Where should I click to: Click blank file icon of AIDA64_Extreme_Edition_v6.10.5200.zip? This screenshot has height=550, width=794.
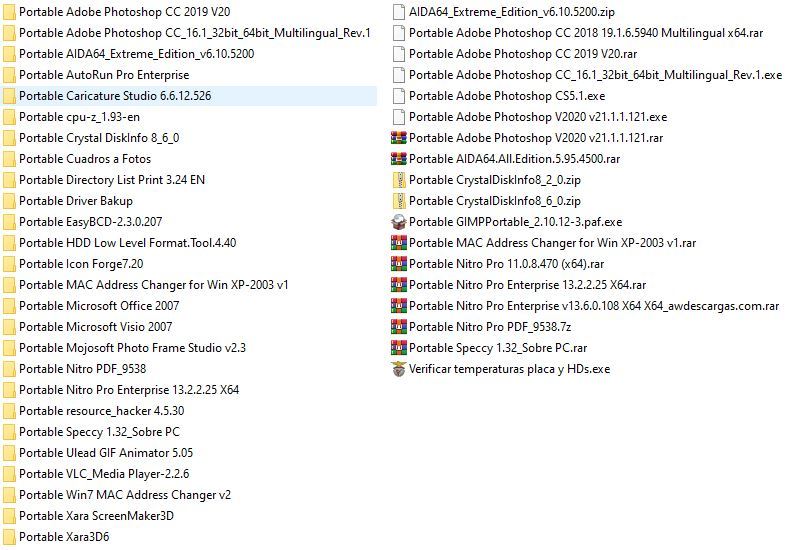399,12
